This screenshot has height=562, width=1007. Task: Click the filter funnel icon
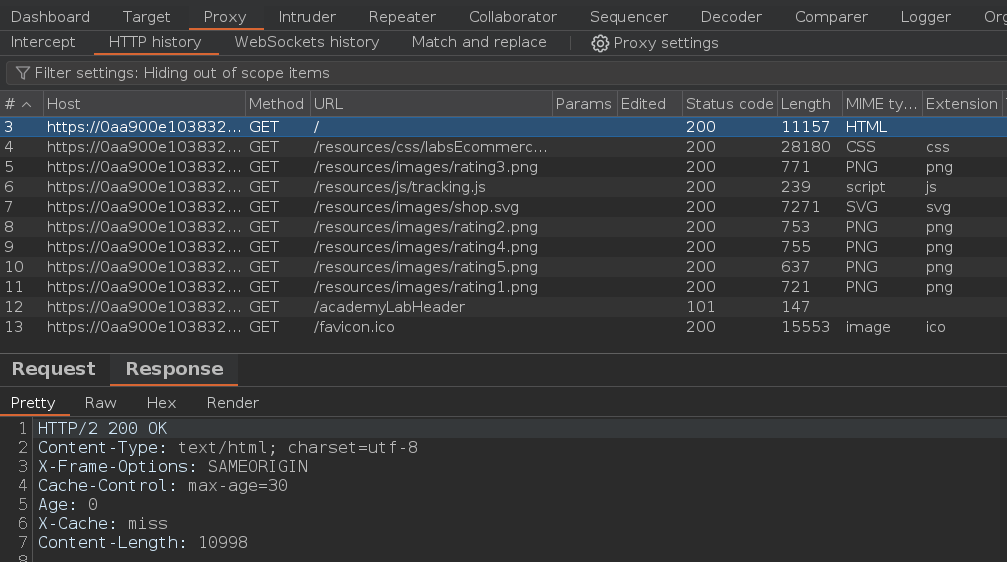click(22, 73)
